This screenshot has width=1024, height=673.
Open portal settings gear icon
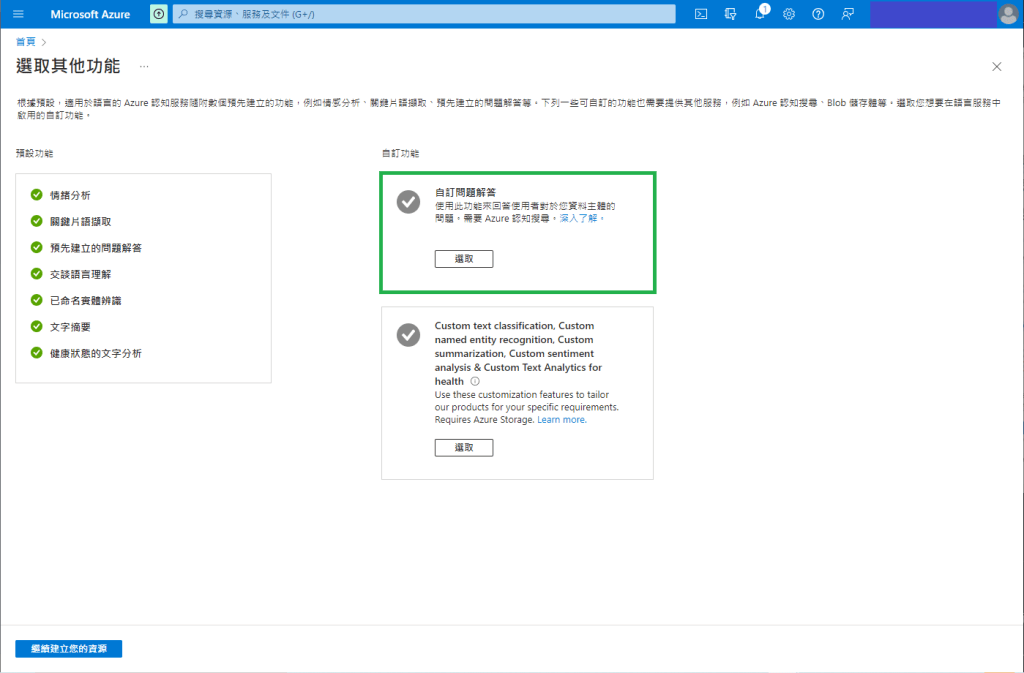789,14
